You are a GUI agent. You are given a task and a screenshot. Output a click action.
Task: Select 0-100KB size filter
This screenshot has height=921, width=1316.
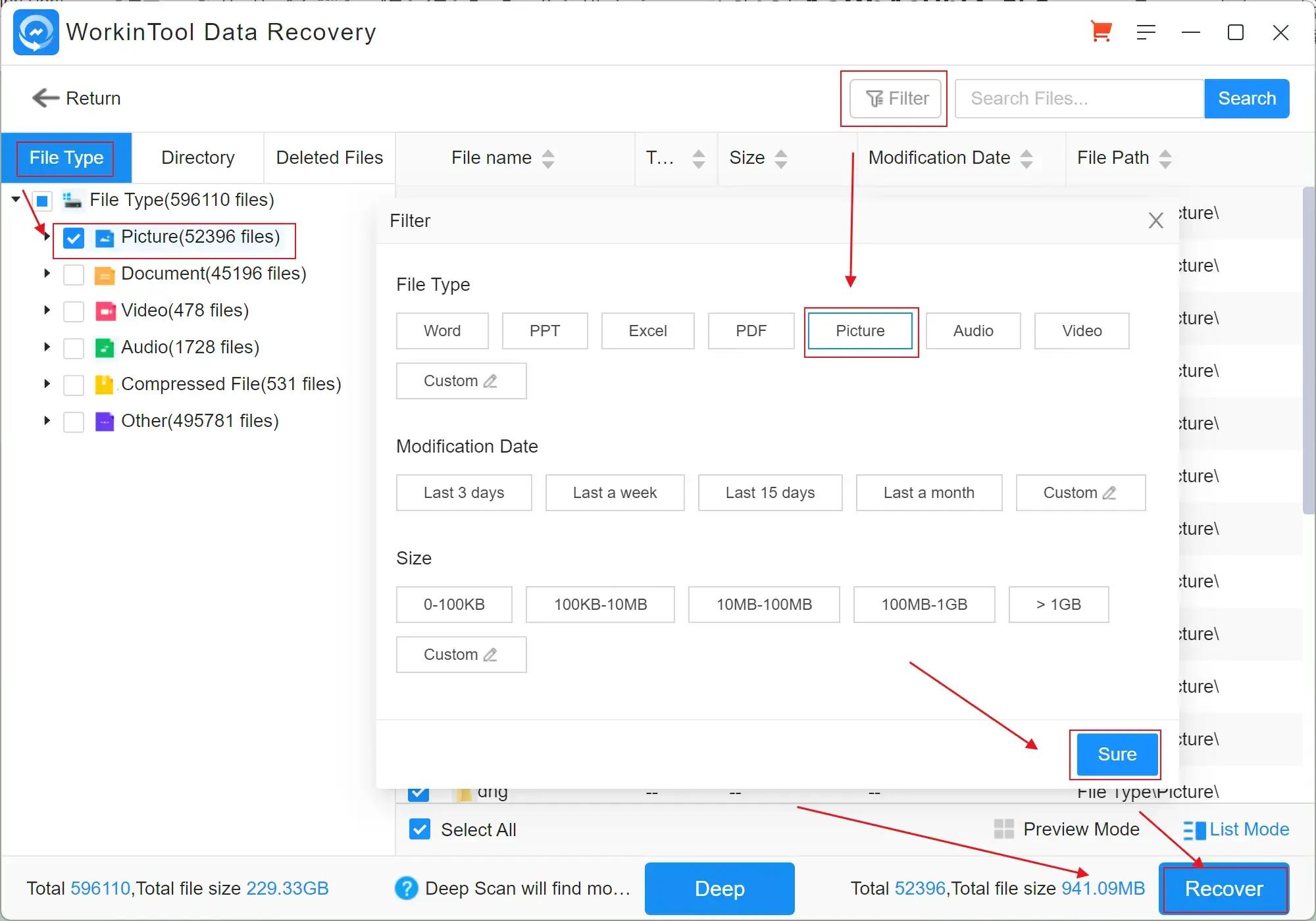click(455, 605)
